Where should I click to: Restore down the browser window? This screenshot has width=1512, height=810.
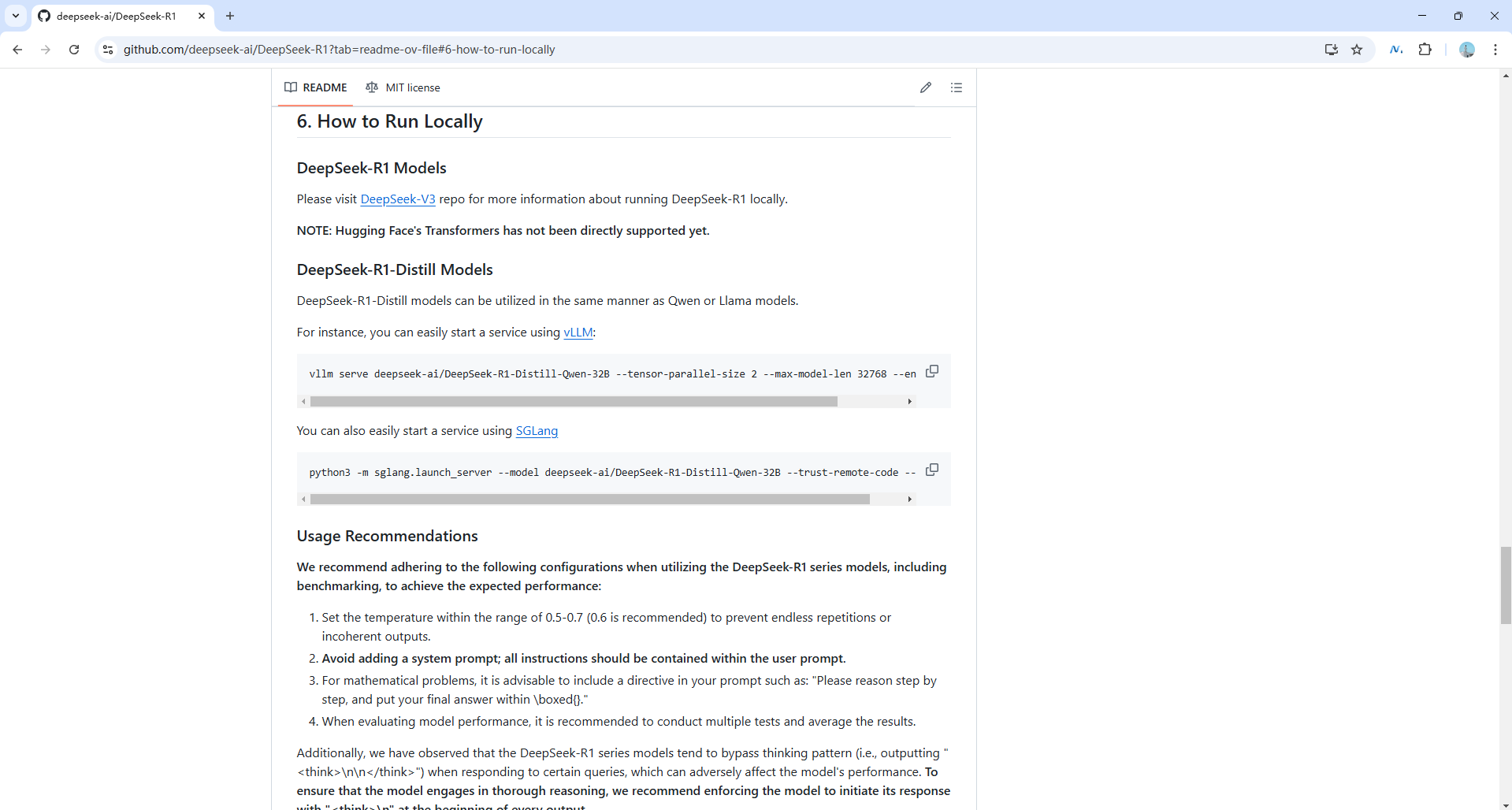point(1458,16)
